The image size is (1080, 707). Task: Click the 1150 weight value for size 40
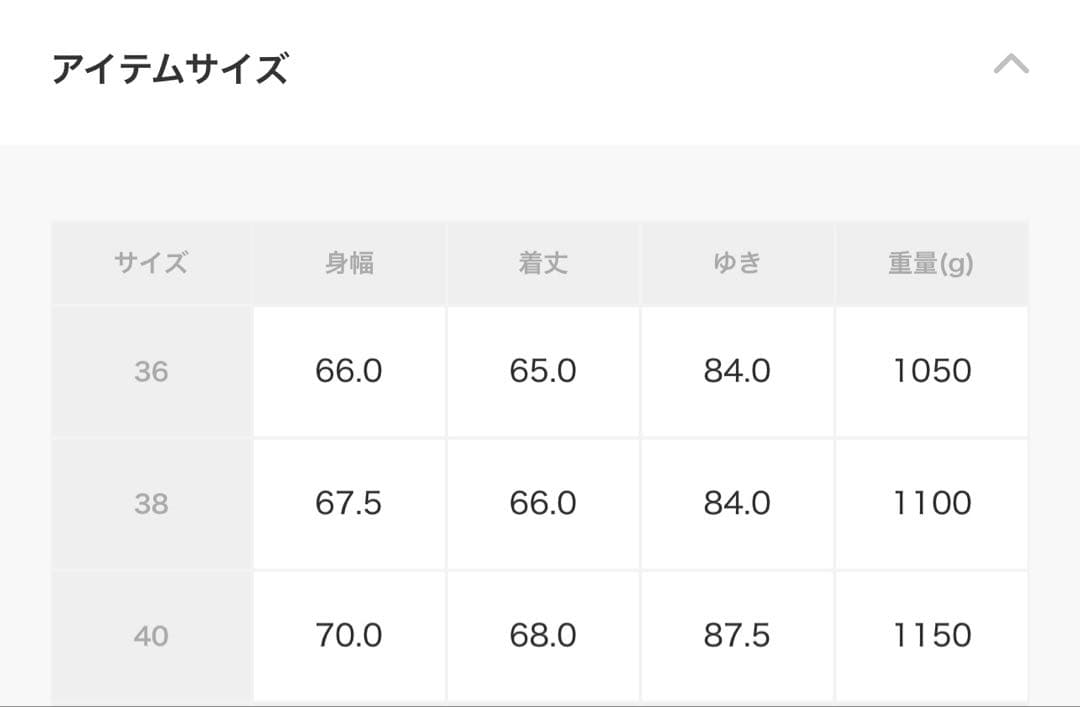[931, 634]
